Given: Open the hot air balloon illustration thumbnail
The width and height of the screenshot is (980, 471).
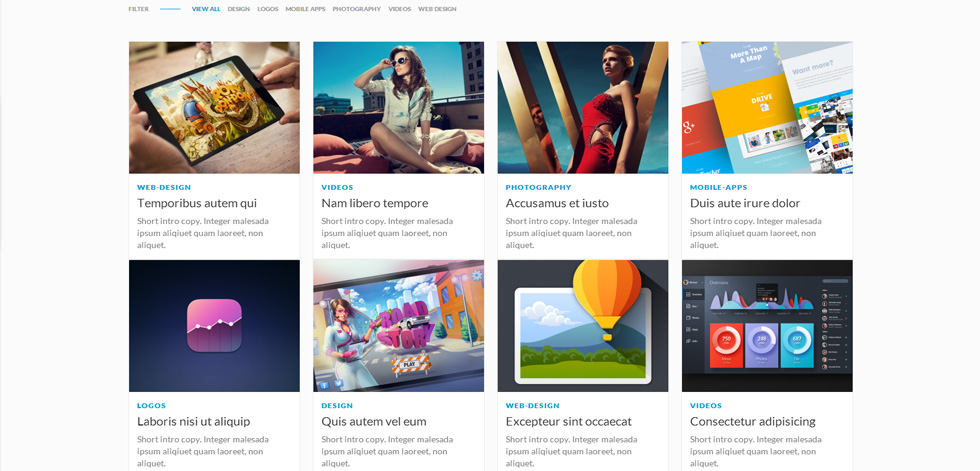Looking at the screenshot, I should coord(582,326).
